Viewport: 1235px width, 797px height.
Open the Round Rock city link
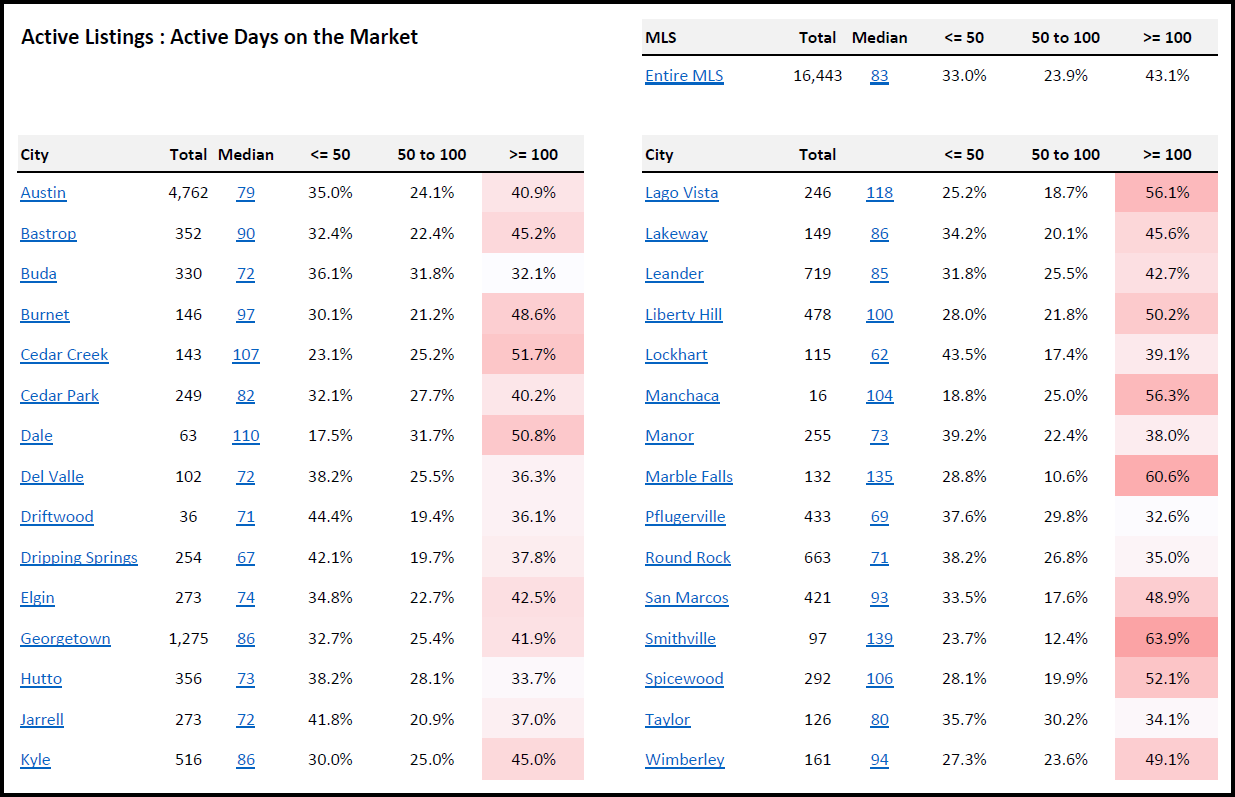pos(688,558)
